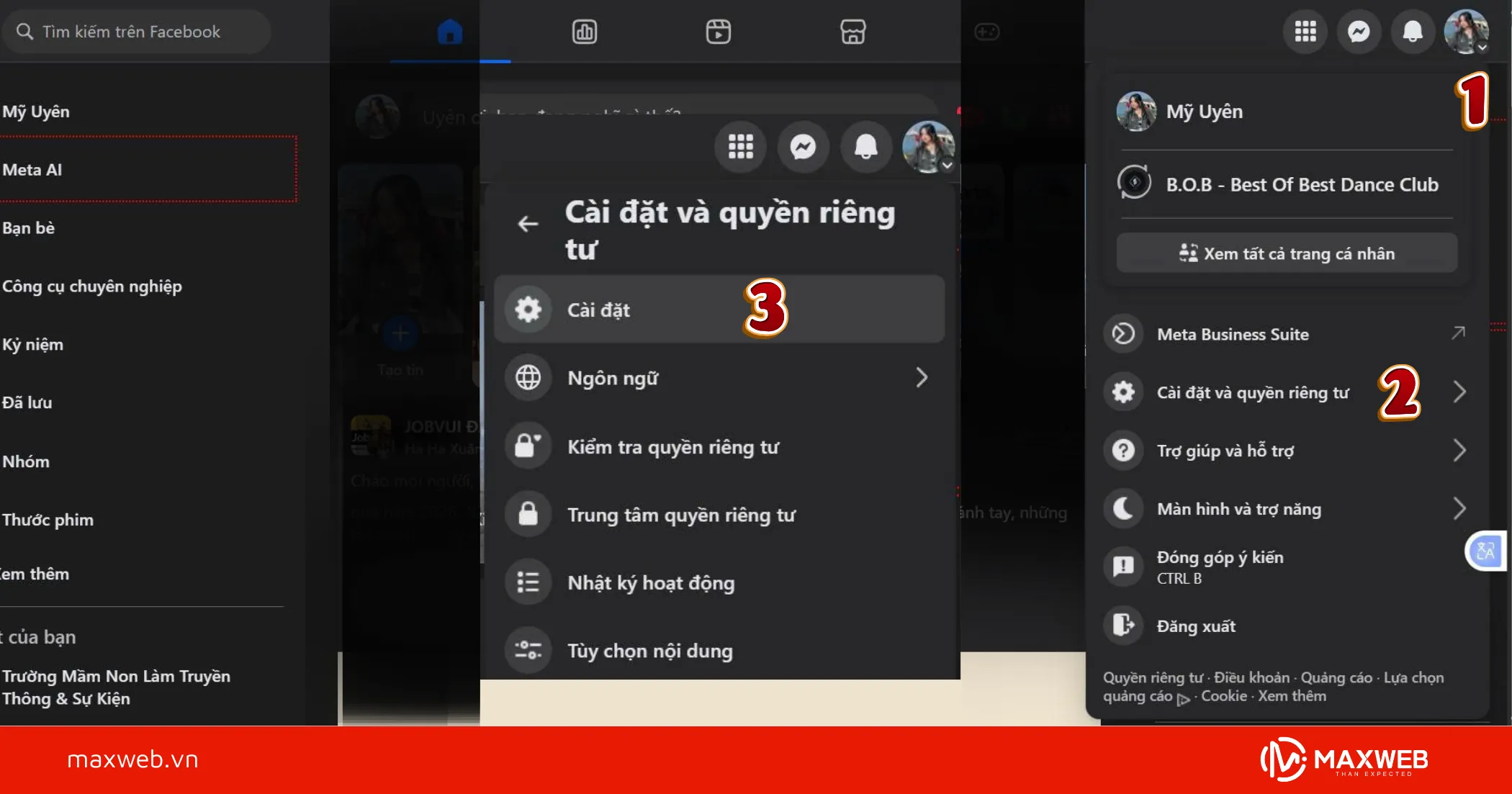This screenshot has height=794, width=1512.
Task: Click Xem tất cả trang cá nhân button
Action: click(1287, 253)
